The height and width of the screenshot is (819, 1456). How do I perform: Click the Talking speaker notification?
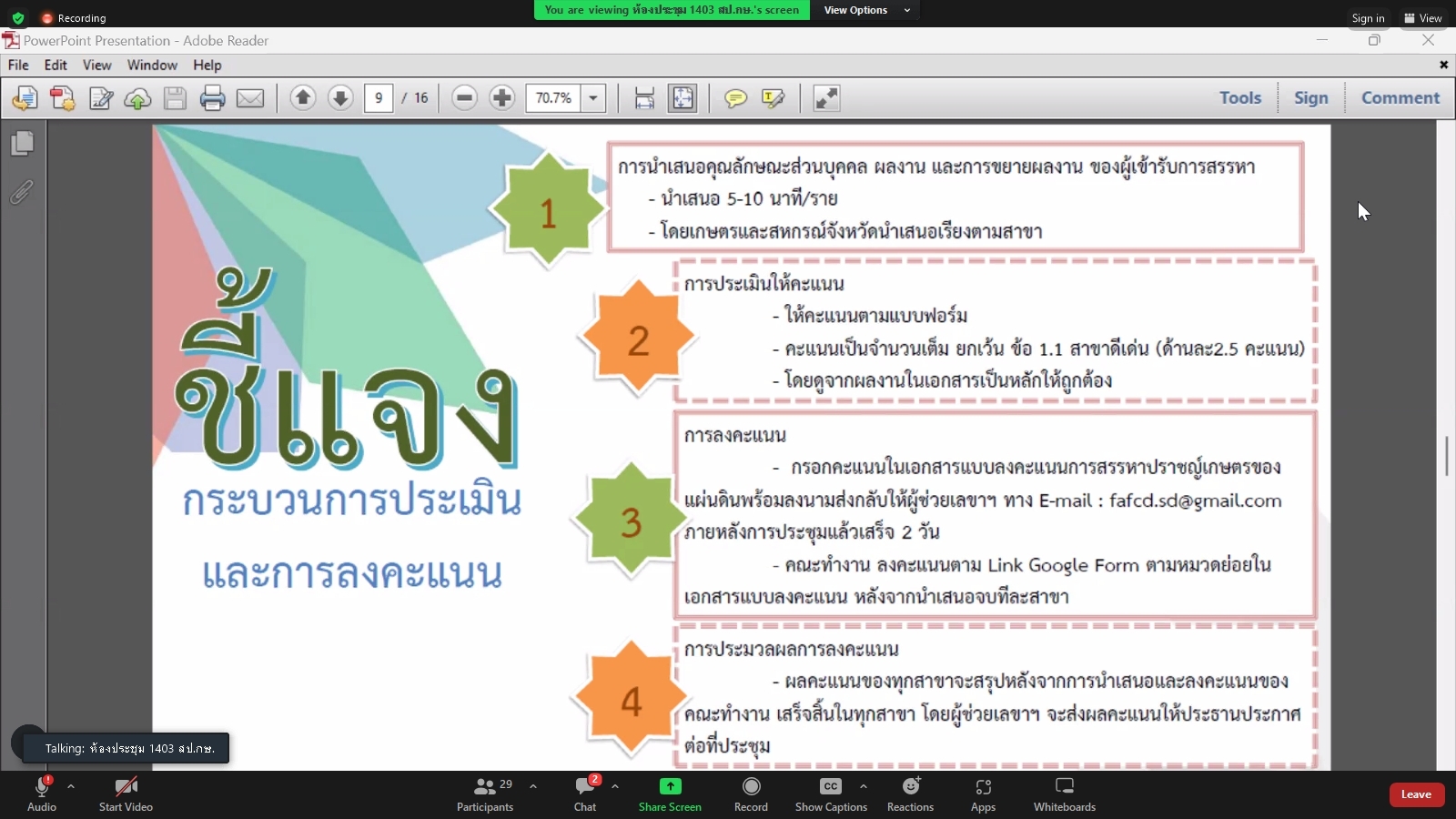pos(126,748)
